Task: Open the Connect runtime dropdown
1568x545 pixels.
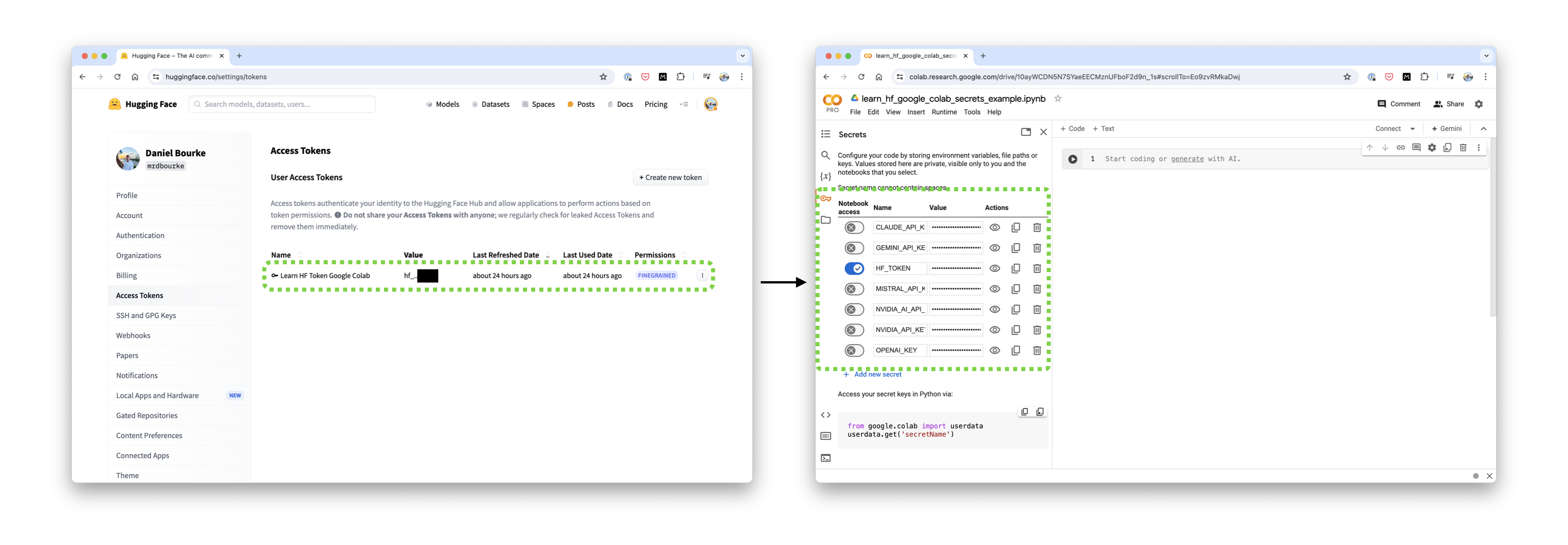Action: (x=1394, y=128)
